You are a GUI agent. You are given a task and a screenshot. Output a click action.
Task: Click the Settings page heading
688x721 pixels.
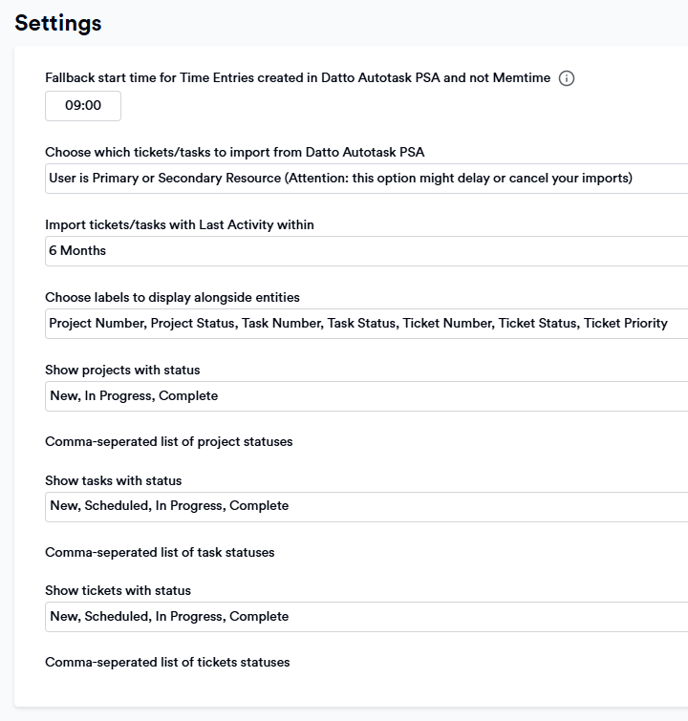pyautogui.click(x=58, y=23)
